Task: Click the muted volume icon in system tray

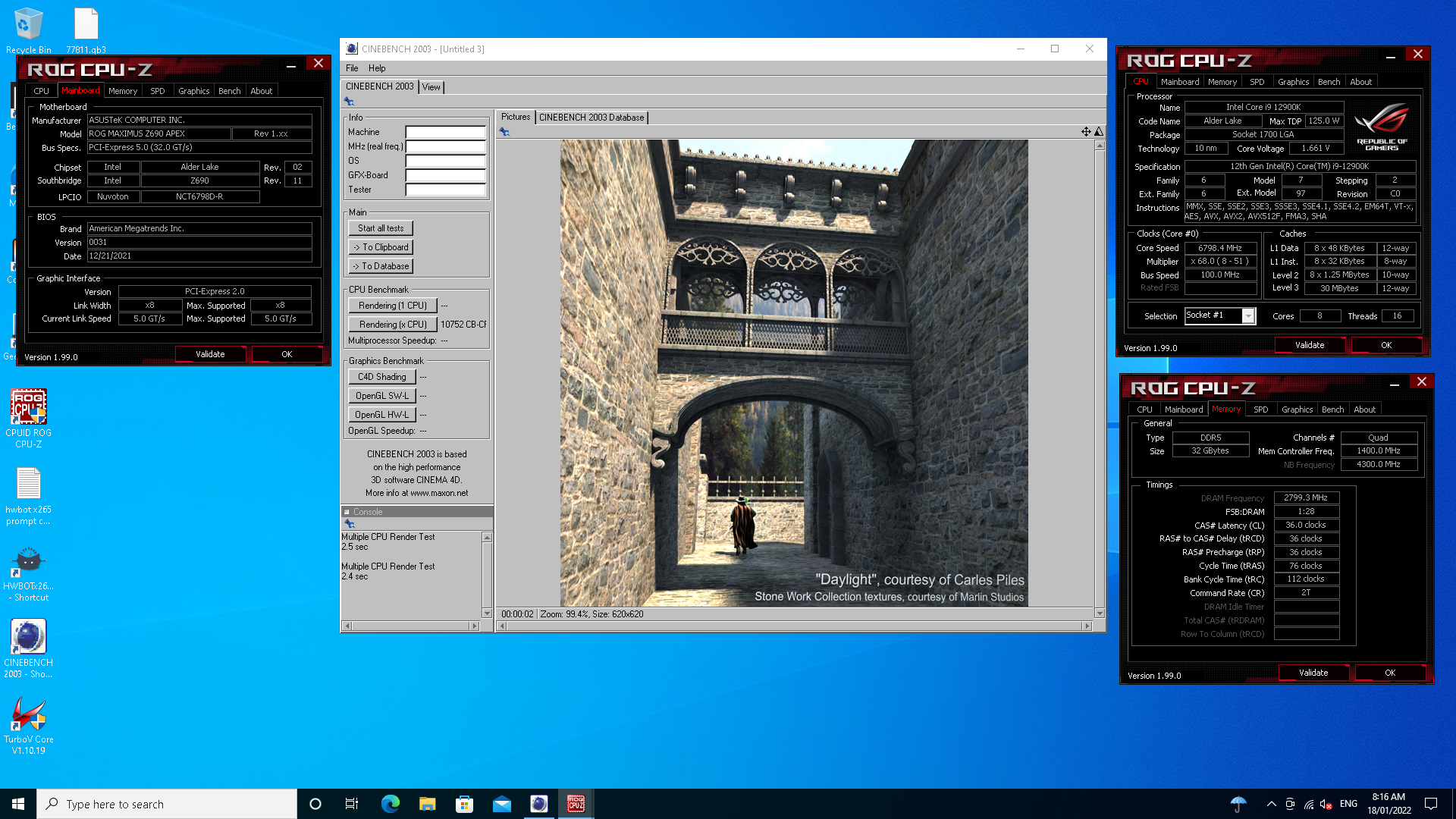Action: tap(1326, 804)
